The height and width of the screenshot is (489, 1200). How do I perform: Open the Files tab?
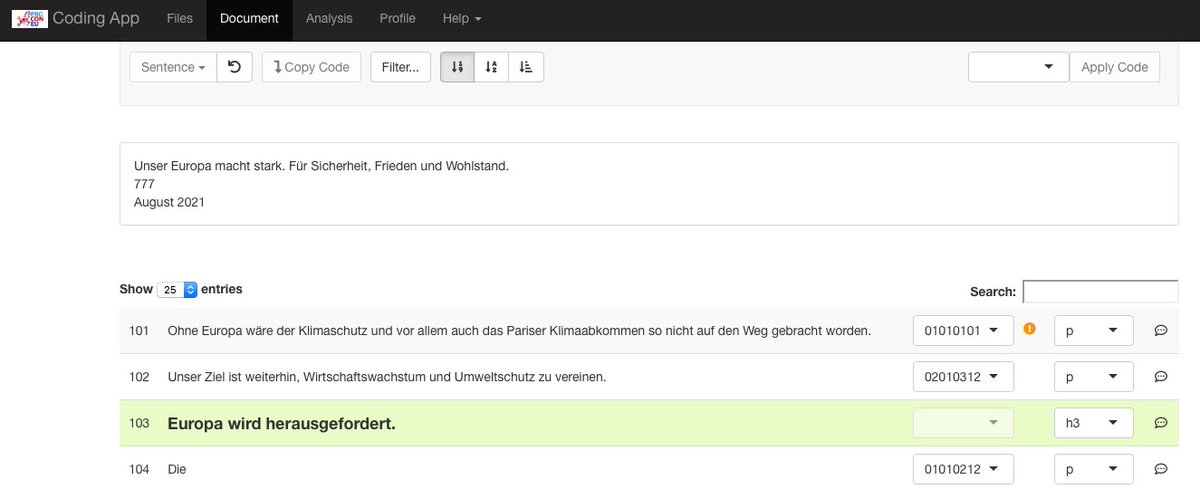(x=180, y=19)
